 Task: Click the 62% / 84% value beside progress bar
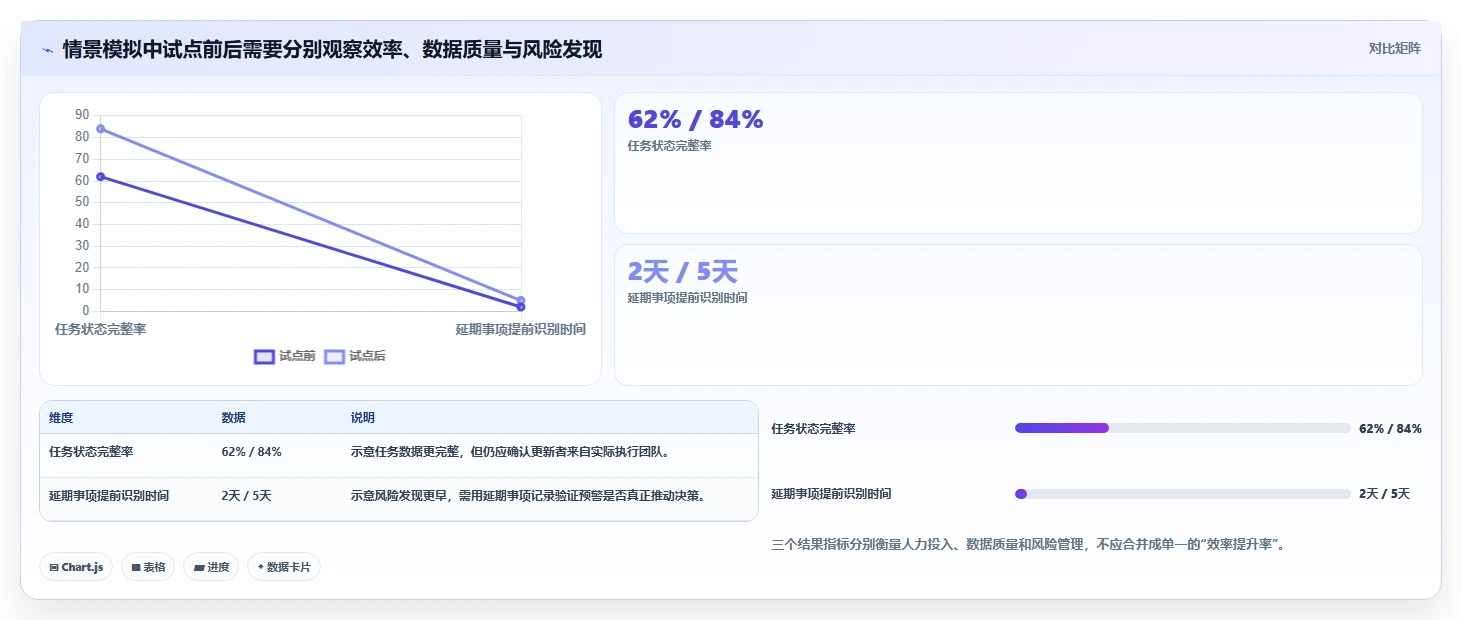tap(1390, 429)
